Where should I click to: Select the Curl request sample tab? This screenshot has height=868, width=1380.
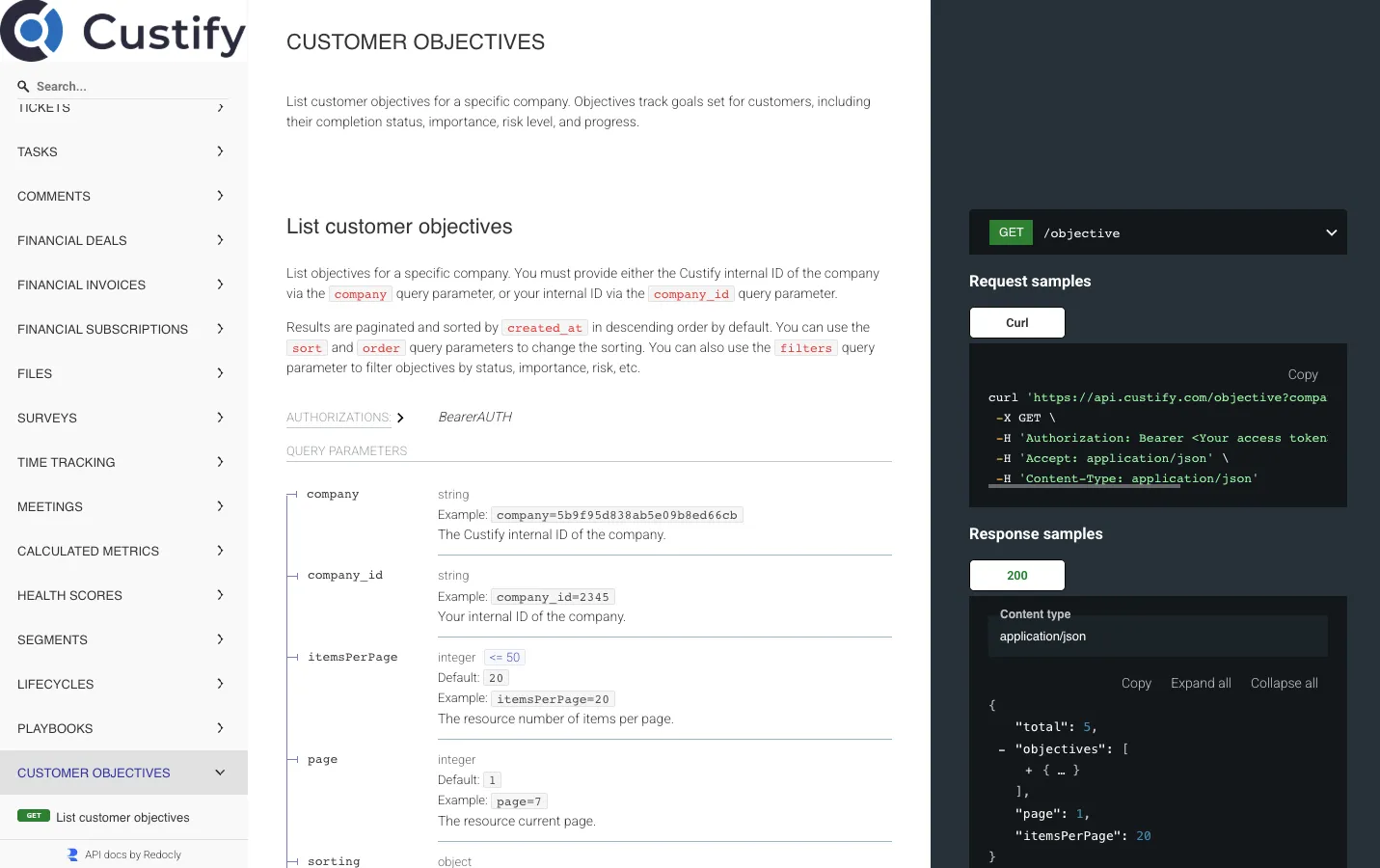click(x=1017, y=323)
